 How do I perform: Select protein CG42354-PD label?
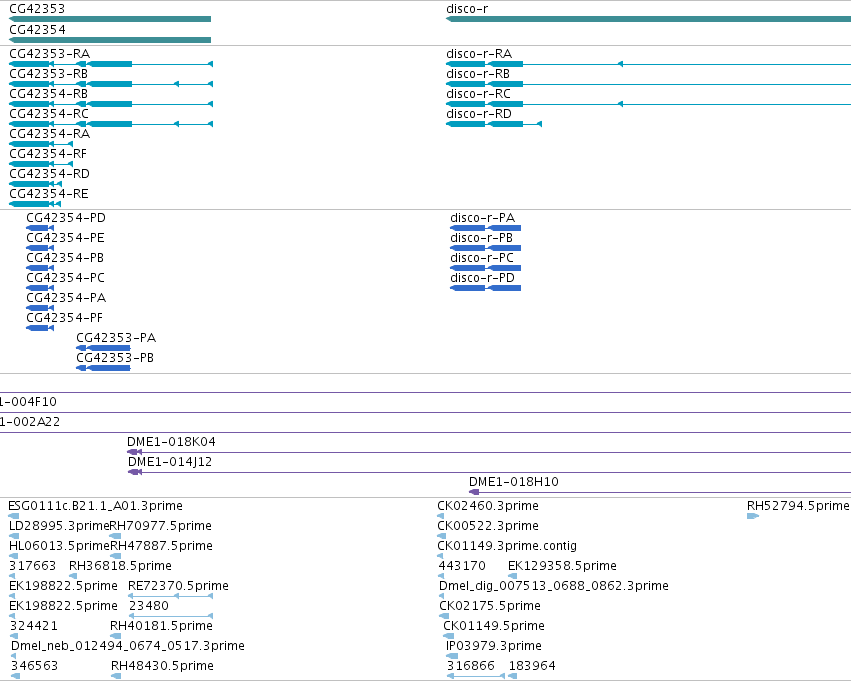[x=66, y=218]
